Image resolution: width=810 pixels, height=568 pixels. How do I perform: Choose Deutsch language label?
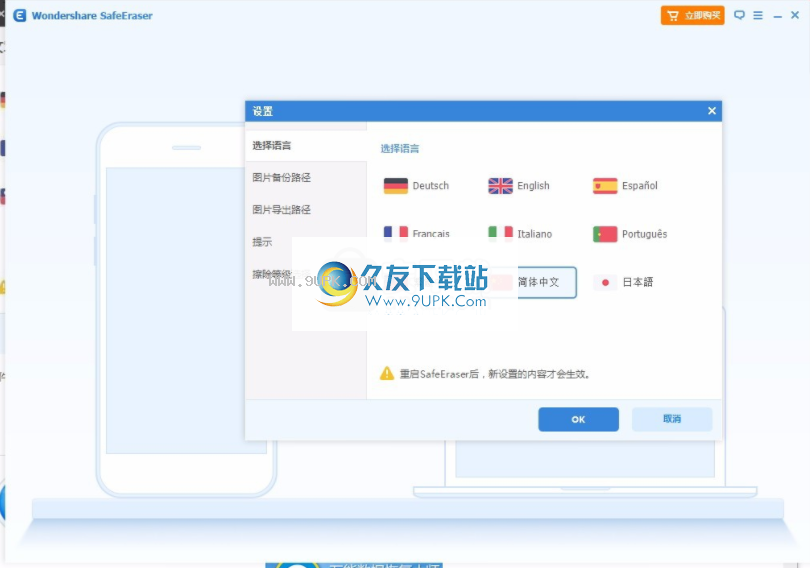pyautogui.click(x=431, y=185)
